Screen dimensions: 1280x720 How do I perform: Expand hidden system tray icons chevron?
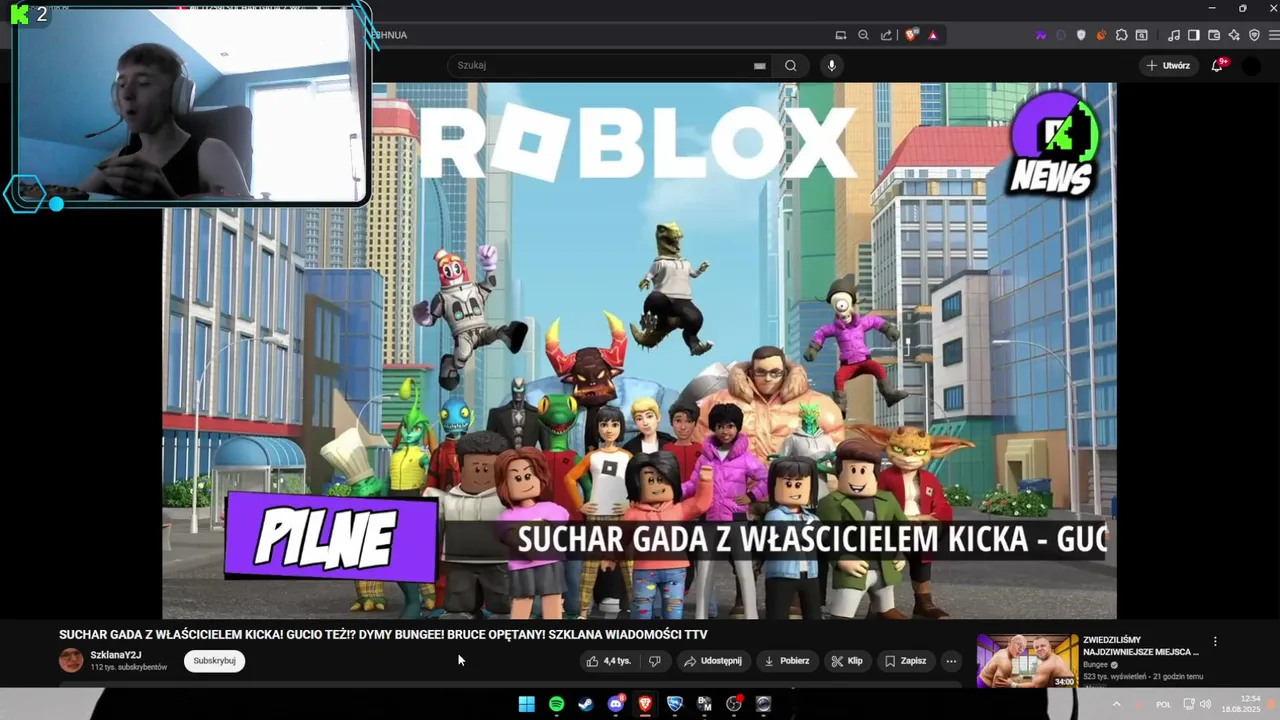click(1116, 704)
